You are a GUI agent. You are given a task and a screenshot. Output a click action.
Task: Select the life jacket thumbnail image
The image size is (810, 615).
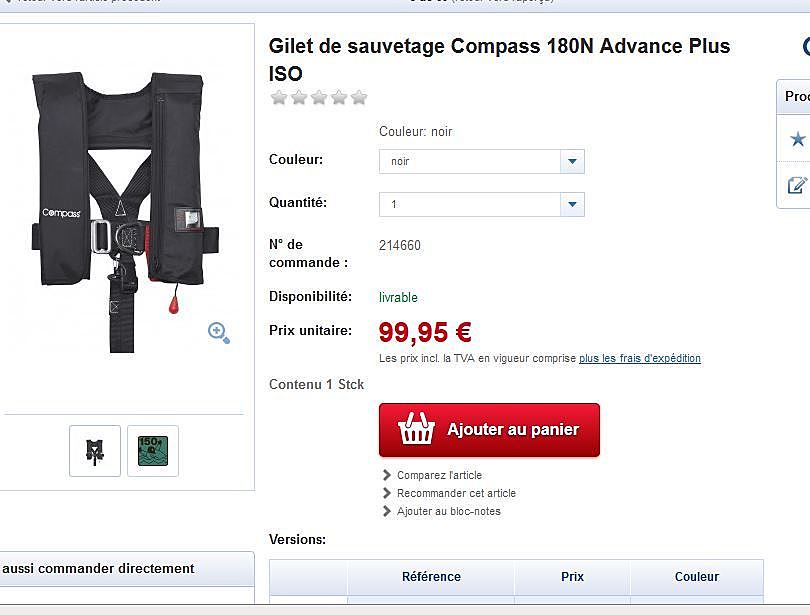click(95, 451)
